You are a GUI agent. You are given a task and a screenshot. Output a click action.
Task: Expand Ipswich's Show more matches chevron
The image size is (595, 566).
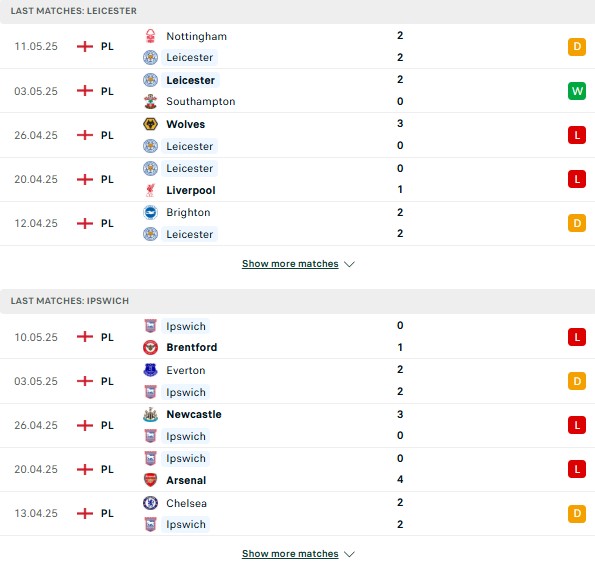point(349,554)
